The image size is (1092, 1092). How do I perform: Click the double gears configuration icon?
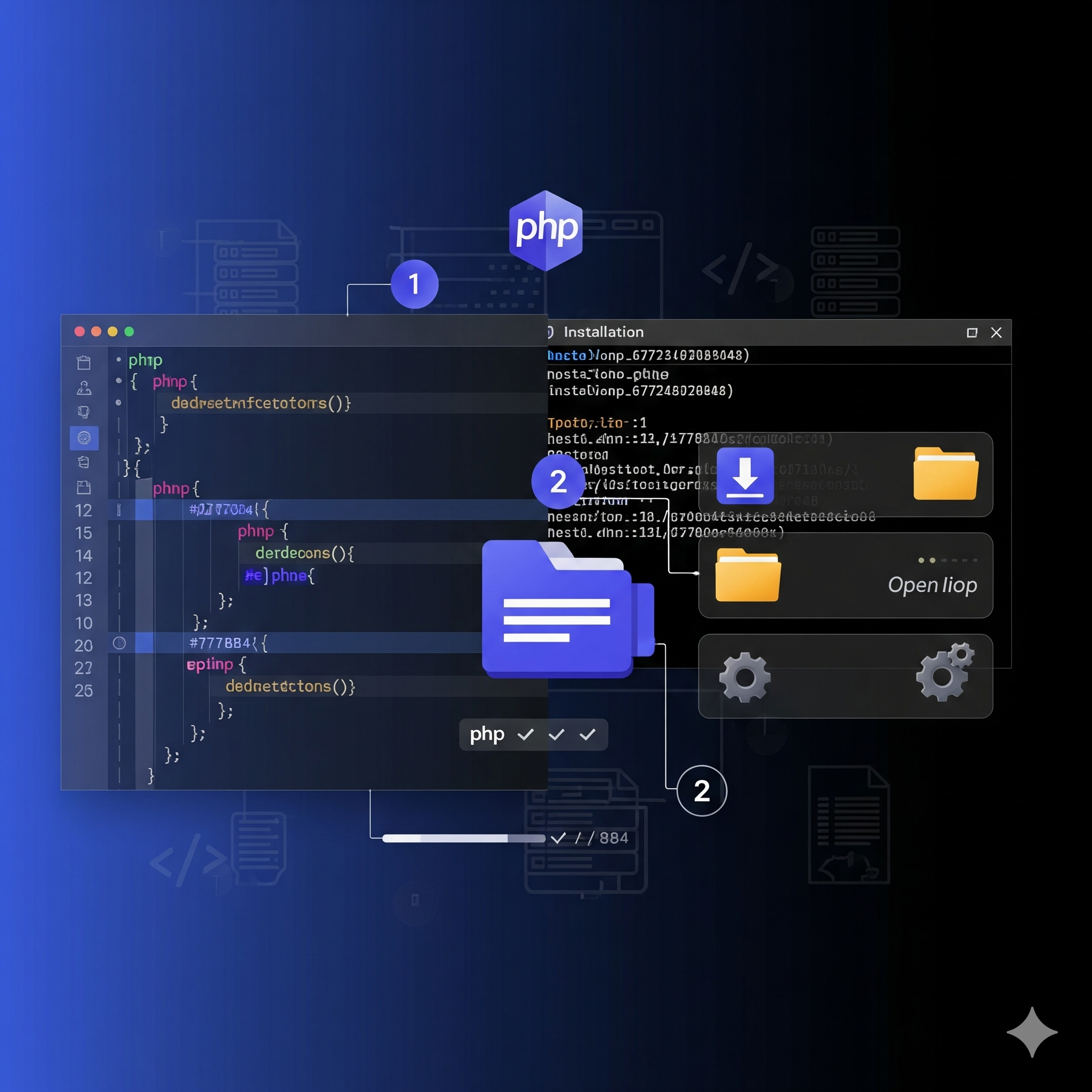[x=945, y=672]
